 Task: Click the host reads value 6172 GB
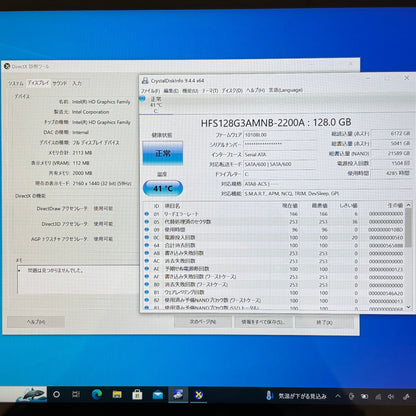click(391, 133)
